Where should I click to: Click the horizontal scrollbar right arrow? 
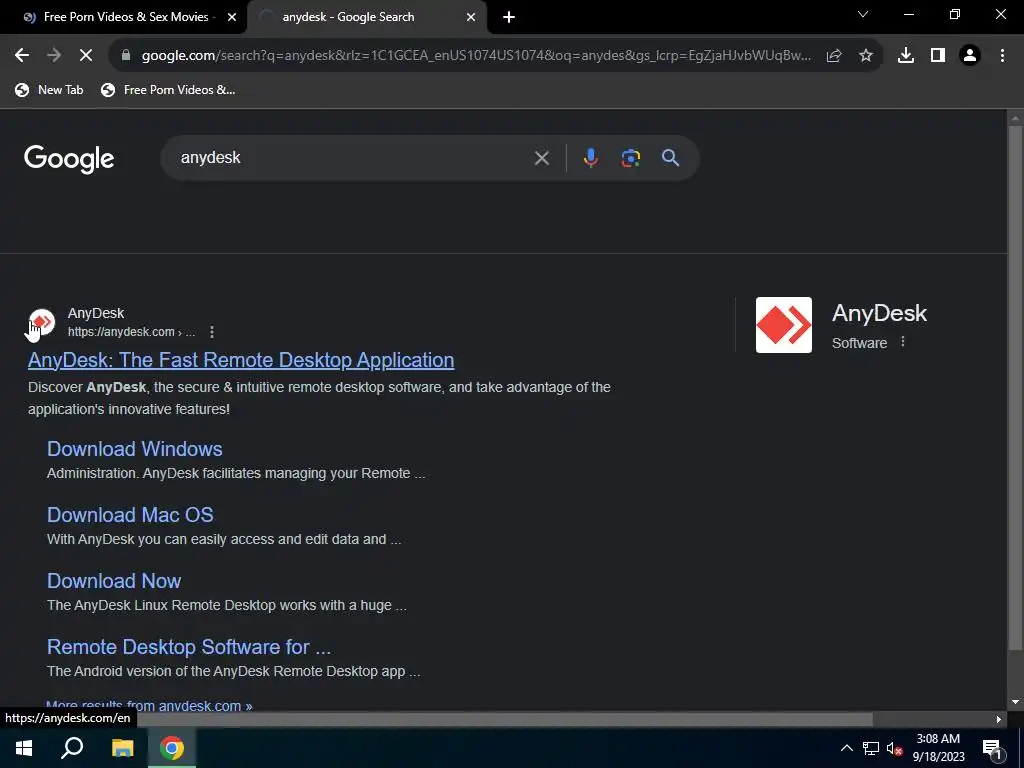999,719
